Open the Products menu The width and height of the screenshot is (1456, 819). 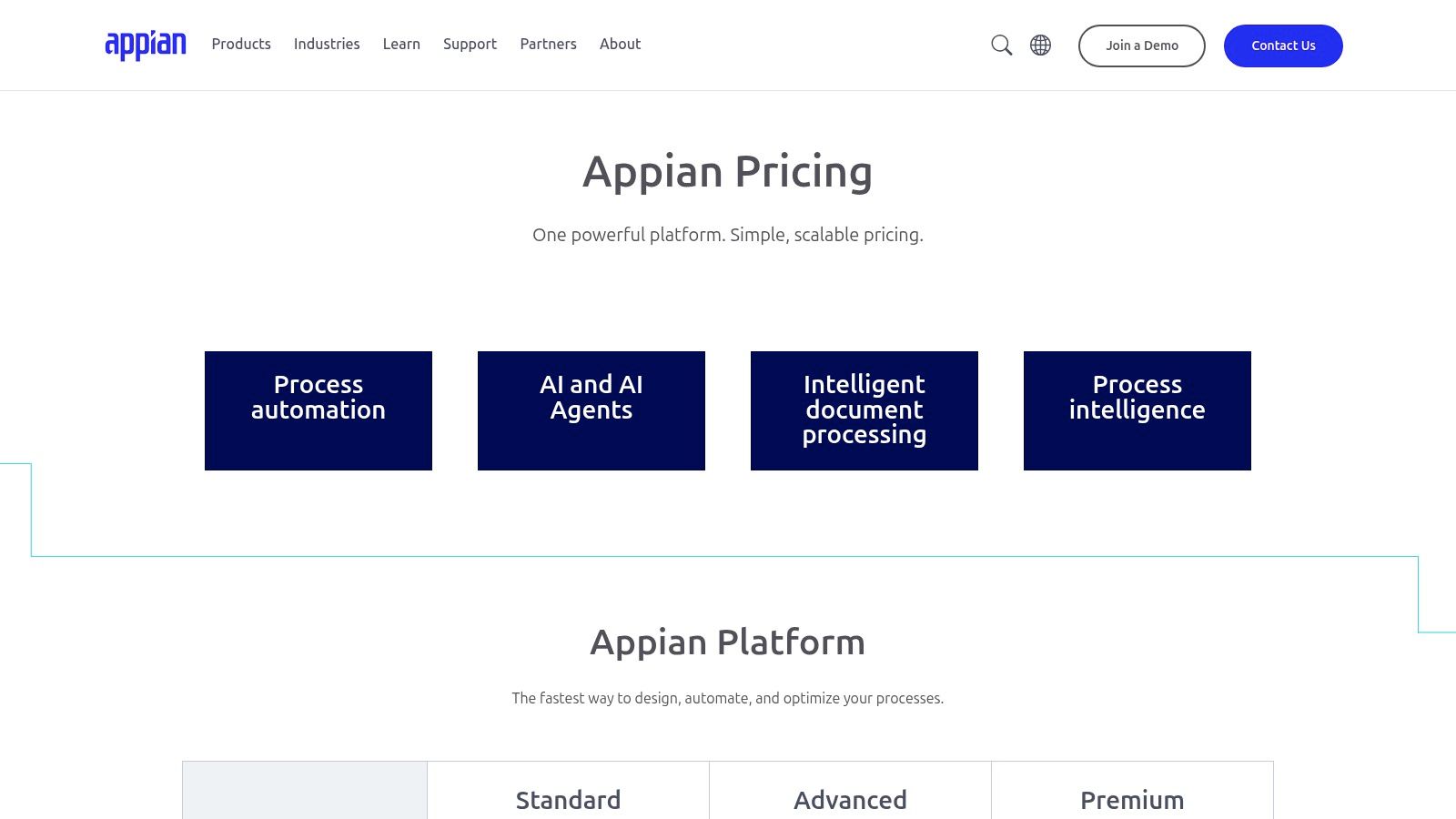point(240,44)
